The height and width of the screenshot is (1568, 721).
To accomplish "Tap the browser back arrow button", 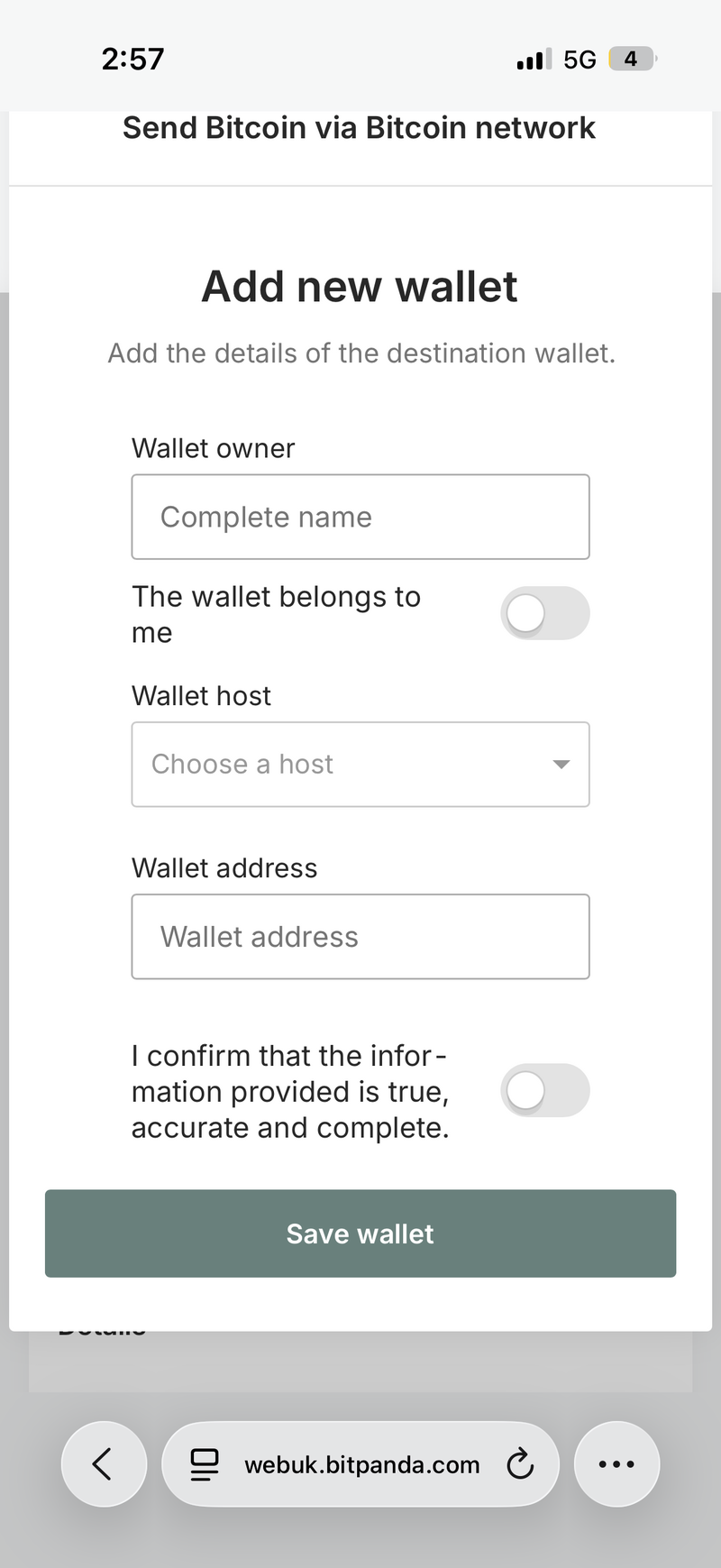I will point(103,1464).
